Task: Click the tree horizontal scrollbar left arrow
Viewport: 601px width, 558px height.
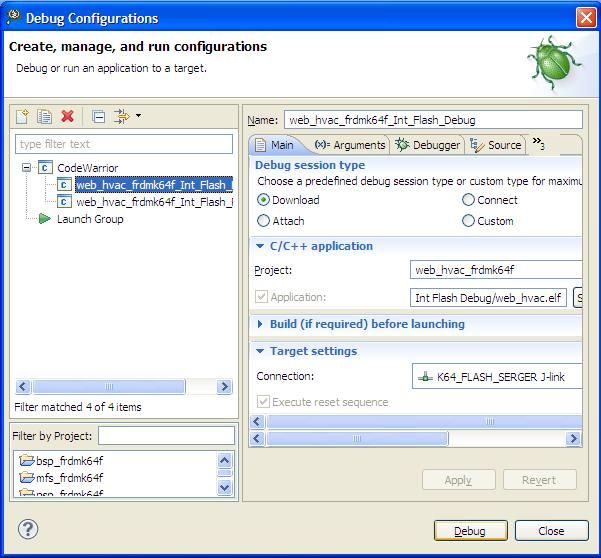Action: [x=23, y=386]
